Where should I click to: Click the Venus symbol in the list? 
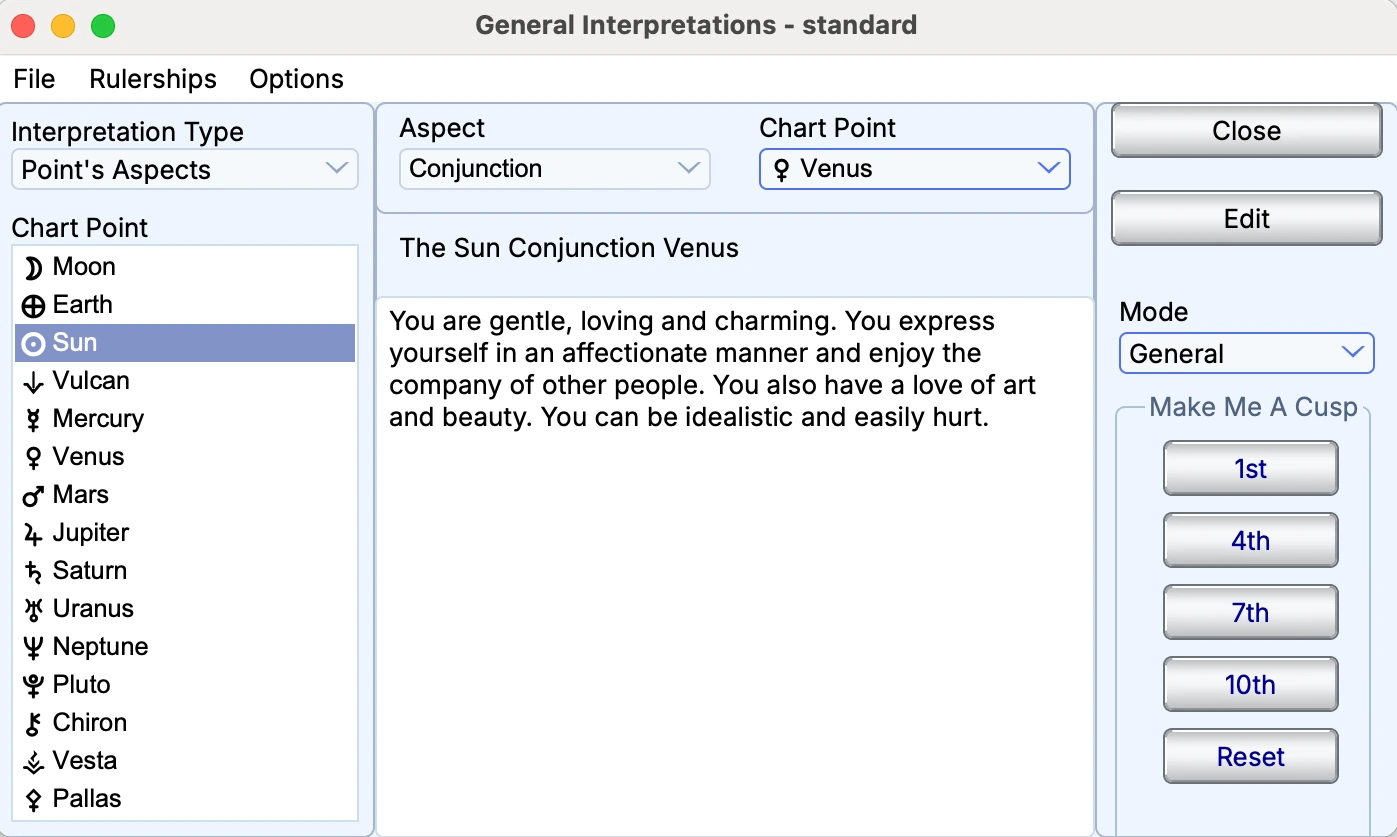coord(34,457)
